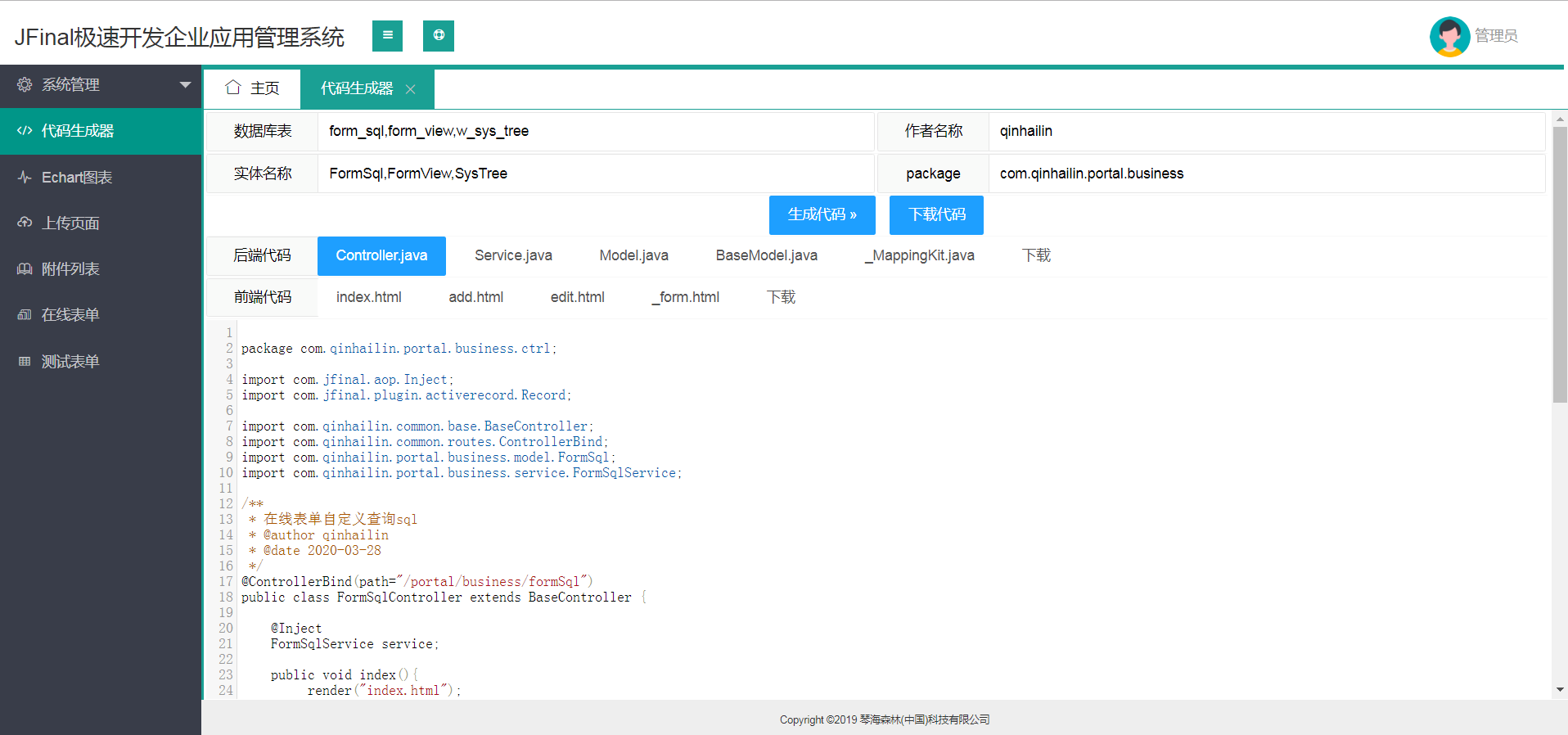Click the 'FormSqlService service;' line

pyautogui.click(x=354, y=644)
